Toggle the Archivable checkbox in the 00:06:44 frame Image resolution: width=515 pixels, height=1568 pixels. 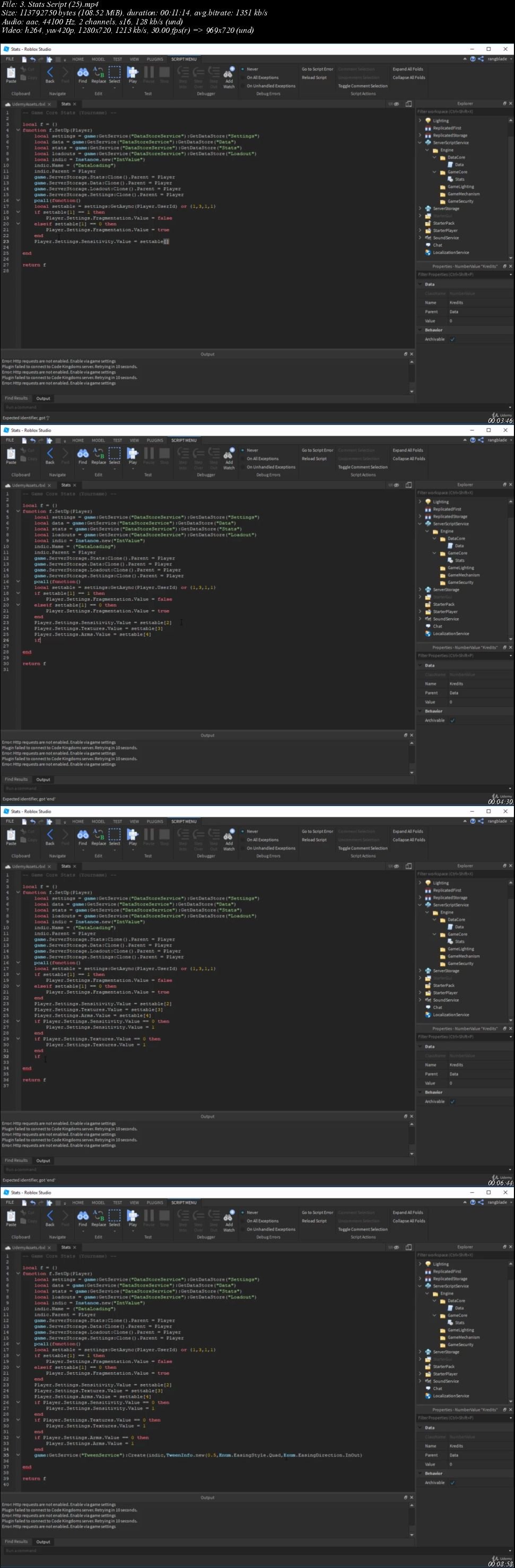tap(452, 1101)
